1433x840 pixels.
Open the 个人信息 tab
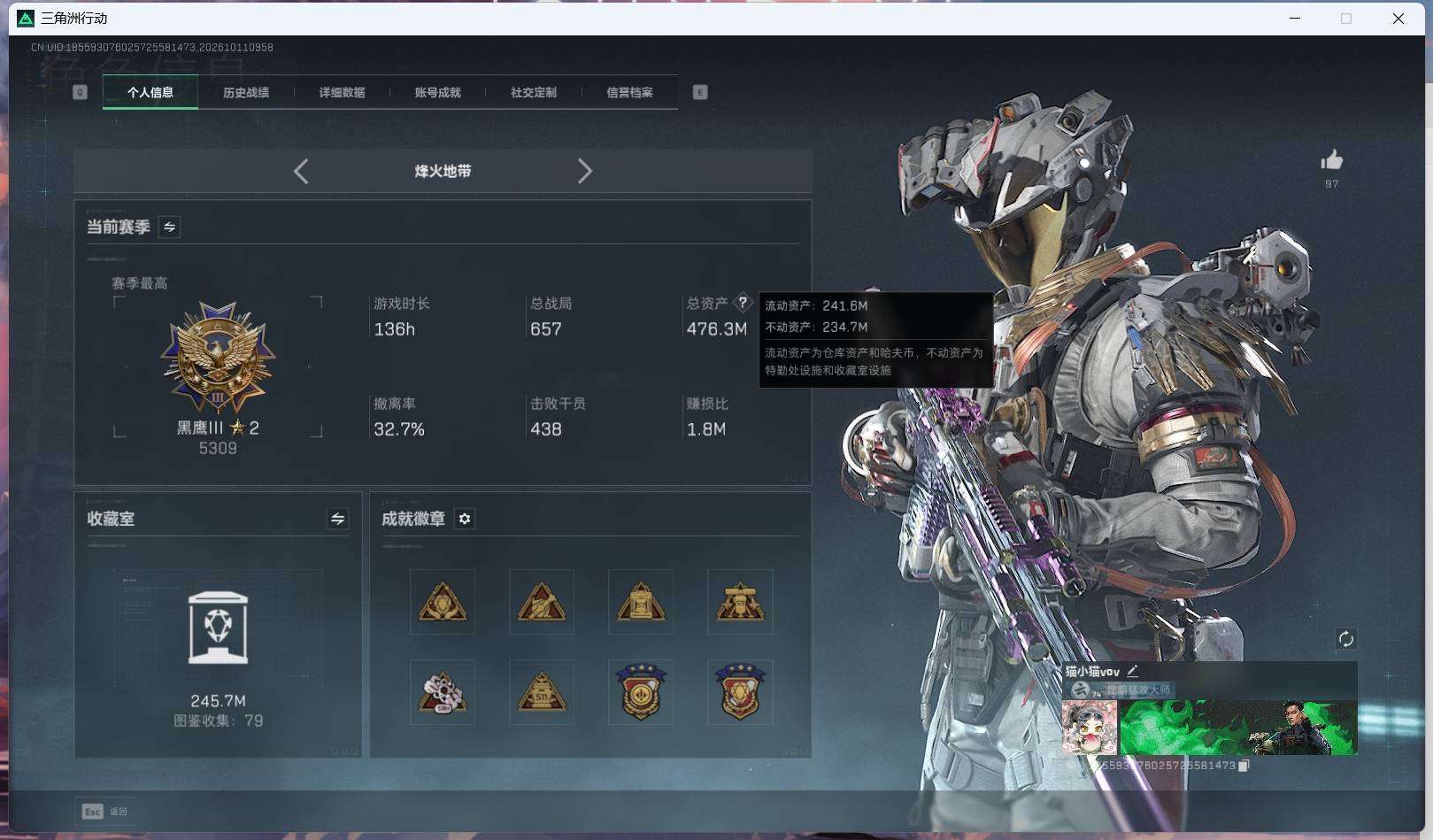click(150, 92)
